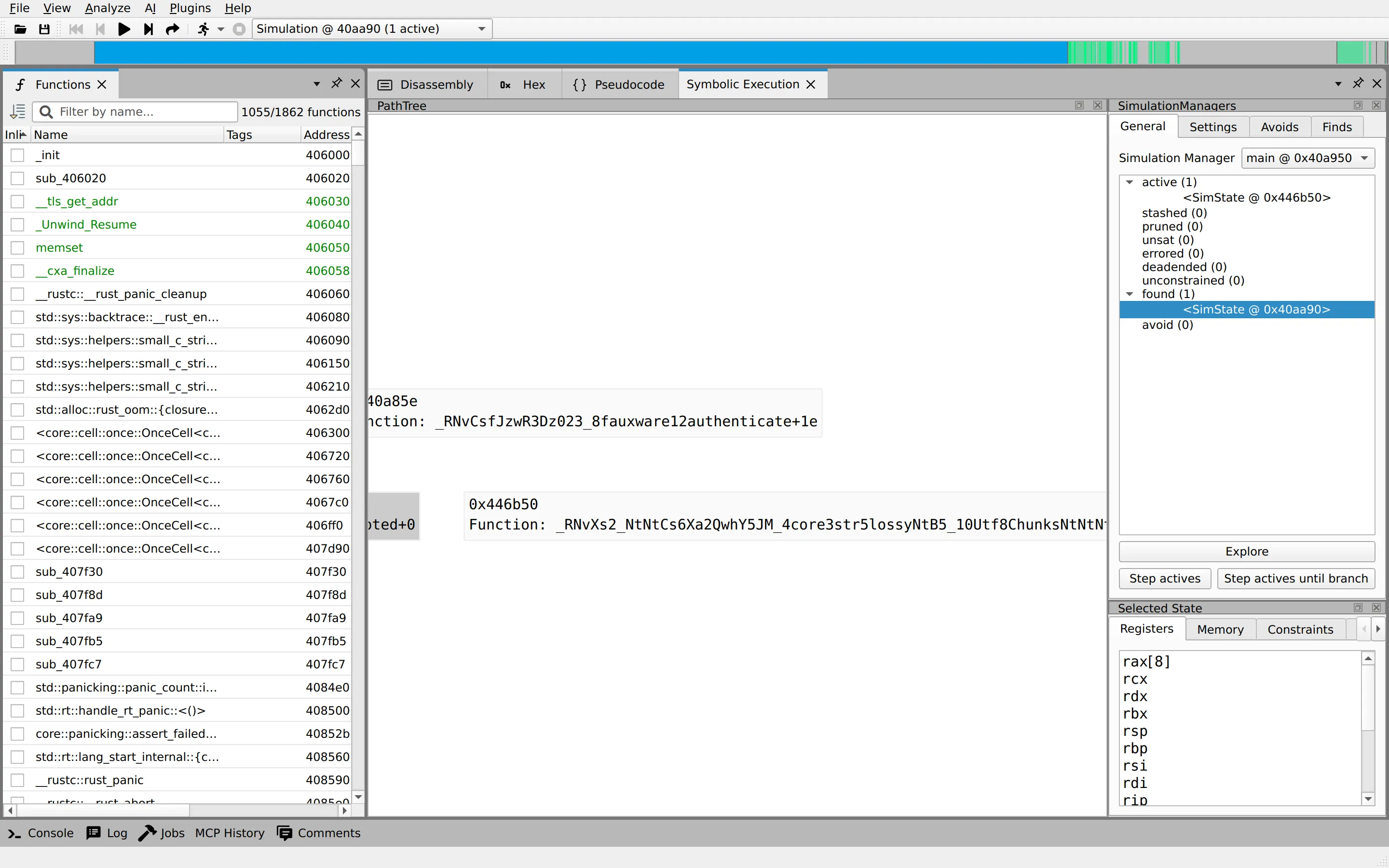Sort by Address column header
Screen dimensions: 1389x868
(326, 135)
